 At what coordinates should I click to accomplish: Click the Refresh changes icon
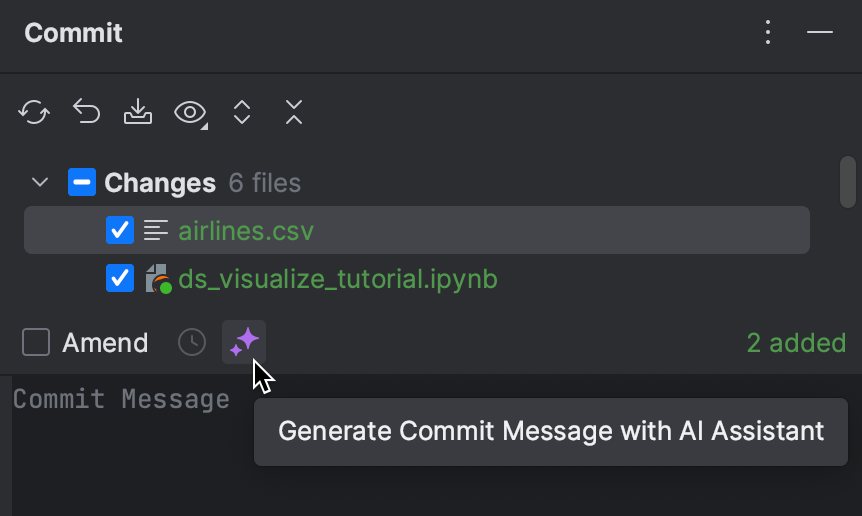pos(34,112)
